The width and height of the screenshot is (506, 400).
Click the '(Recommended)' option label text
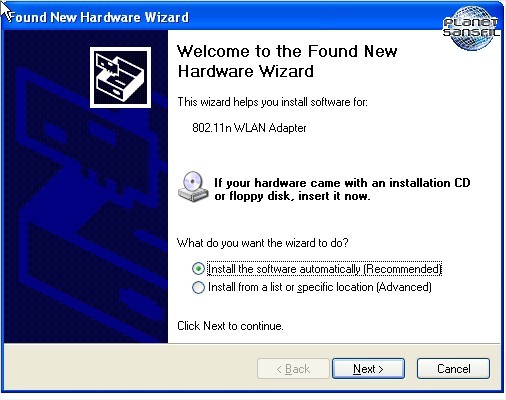click(402, 269)
